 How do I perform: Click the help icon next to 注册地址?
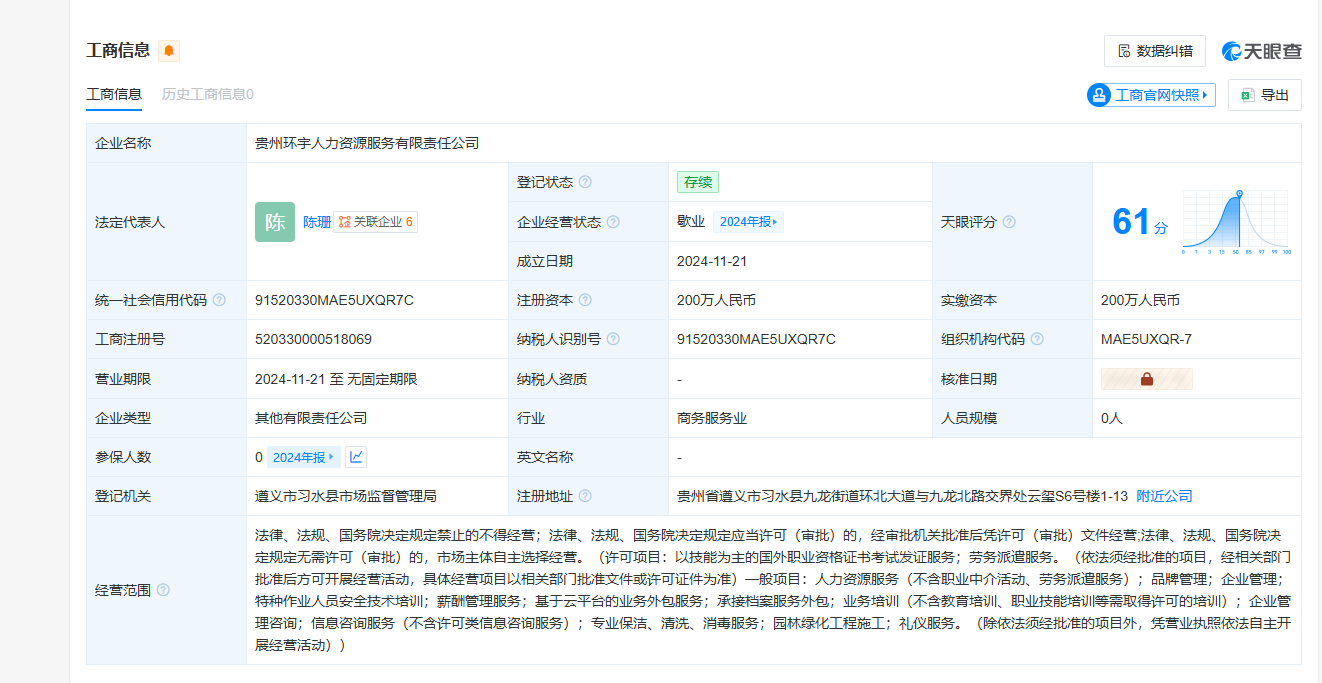[x=585, y=496]
